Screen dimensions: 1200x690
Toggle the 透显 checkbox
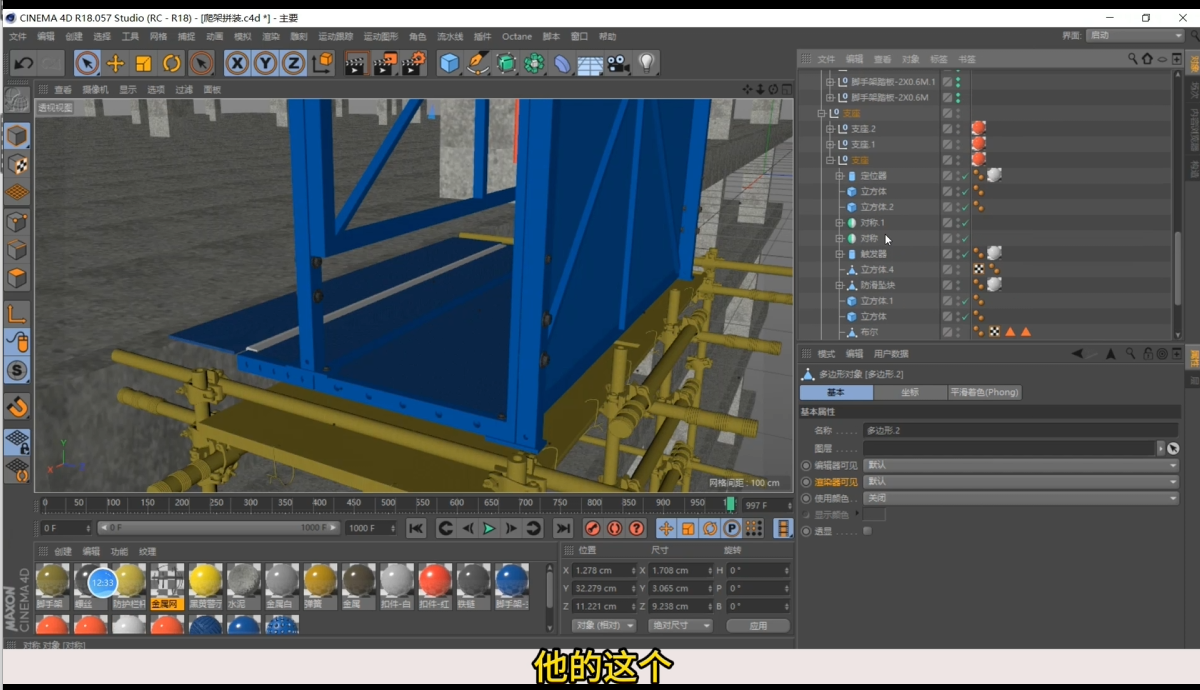click(x=867, y=531)
